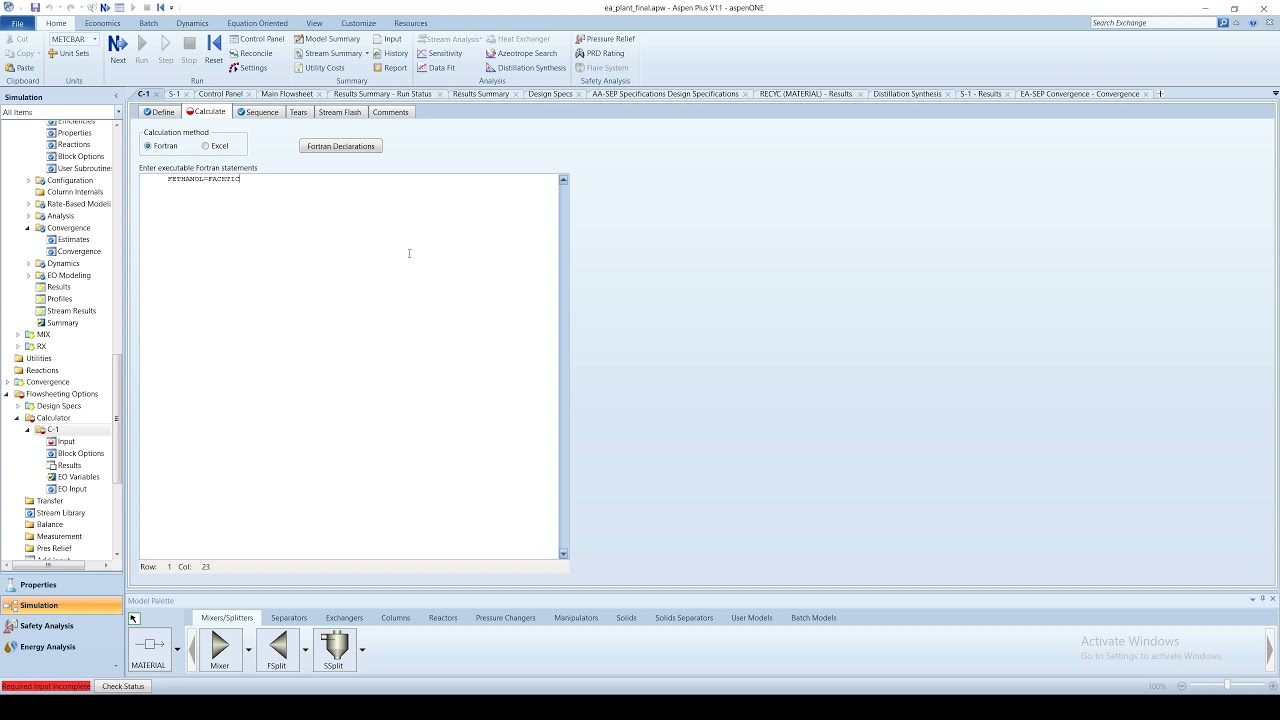This screenshot has height=720, width=1280.
Task: Close the Results Summary tab
Action: (516, 94)
